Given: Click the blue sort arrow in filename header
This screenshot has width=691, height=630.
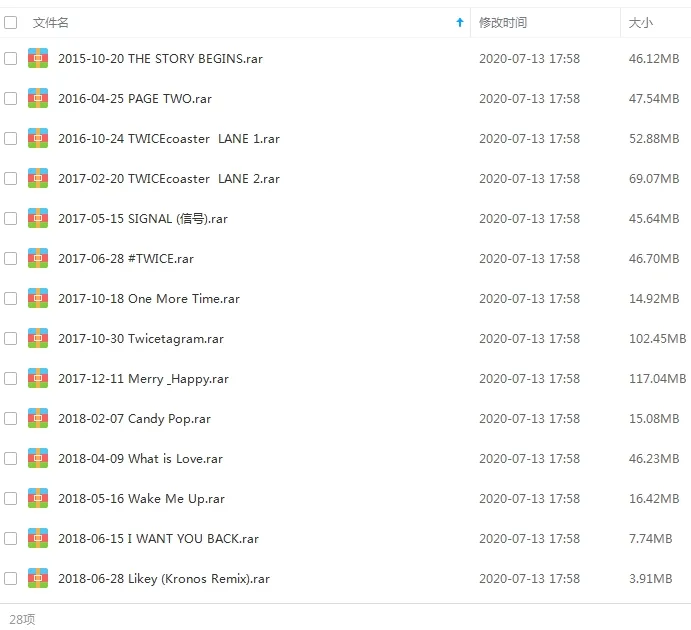Looking at the screenshot, I should pyautogui.click(x=460, y=22).
